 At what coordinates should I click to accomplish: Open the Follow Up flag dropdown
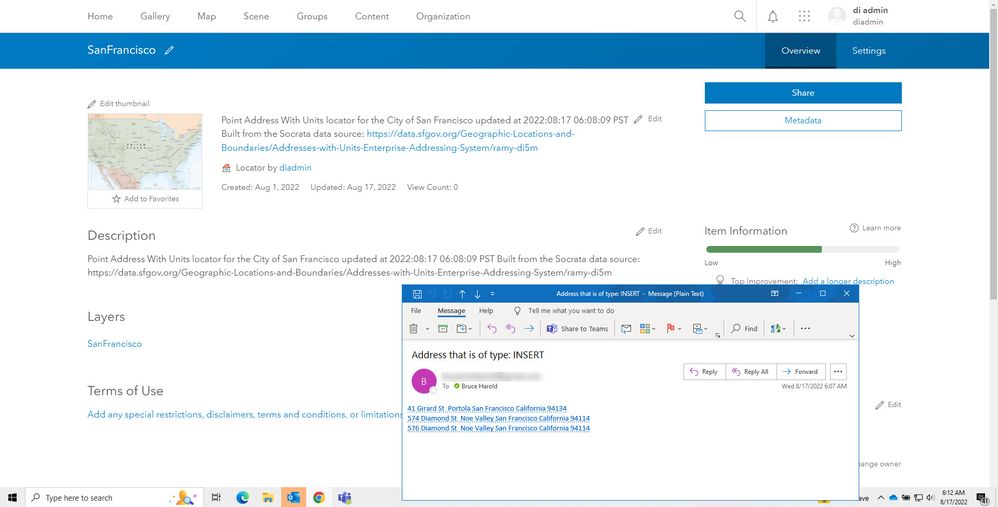point(673,329)
